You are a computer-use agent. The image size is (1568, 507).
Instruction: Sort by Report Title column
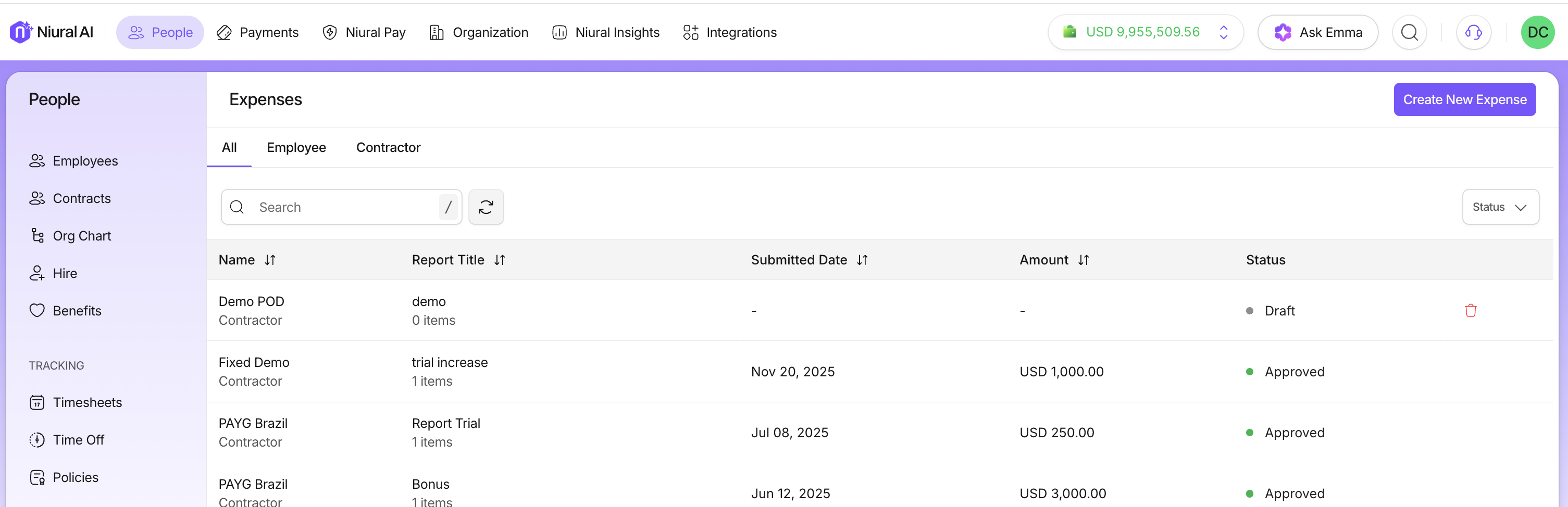[x=499, y=260]
